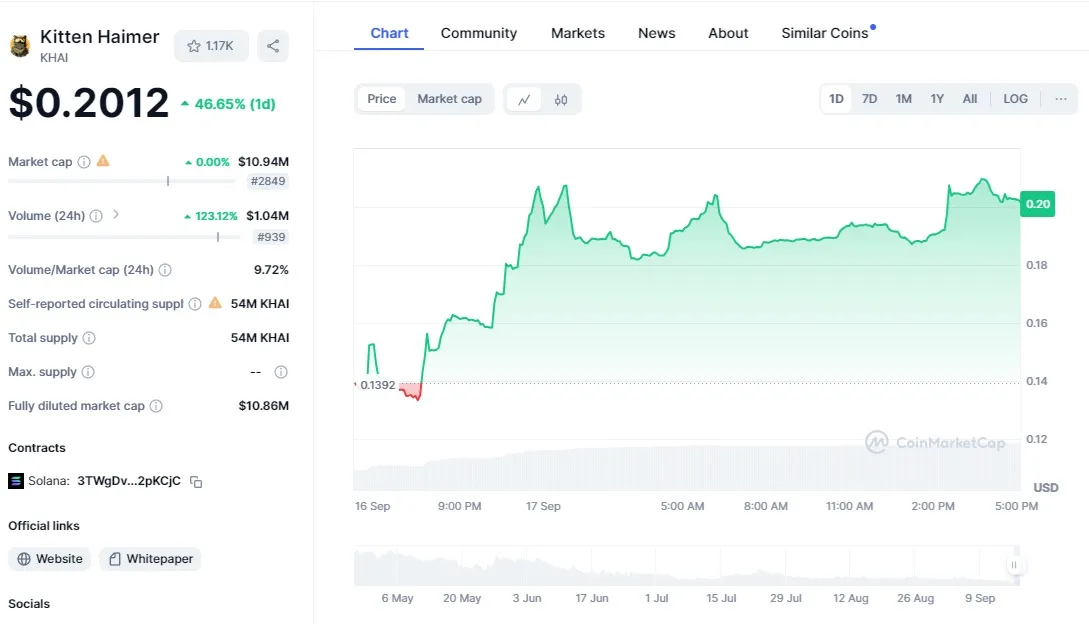1089x624 pixels.
Task: Open Fully diluted market cap info icon
Action: click(156, 406)
